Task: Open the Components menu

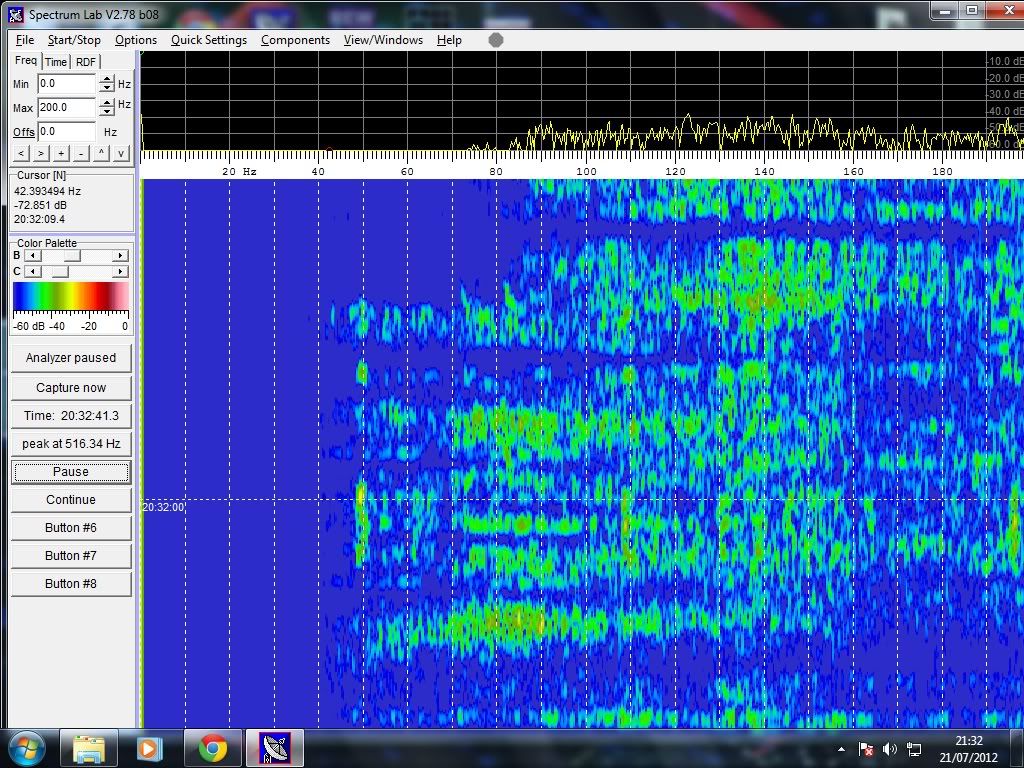Action: (295, 40)
